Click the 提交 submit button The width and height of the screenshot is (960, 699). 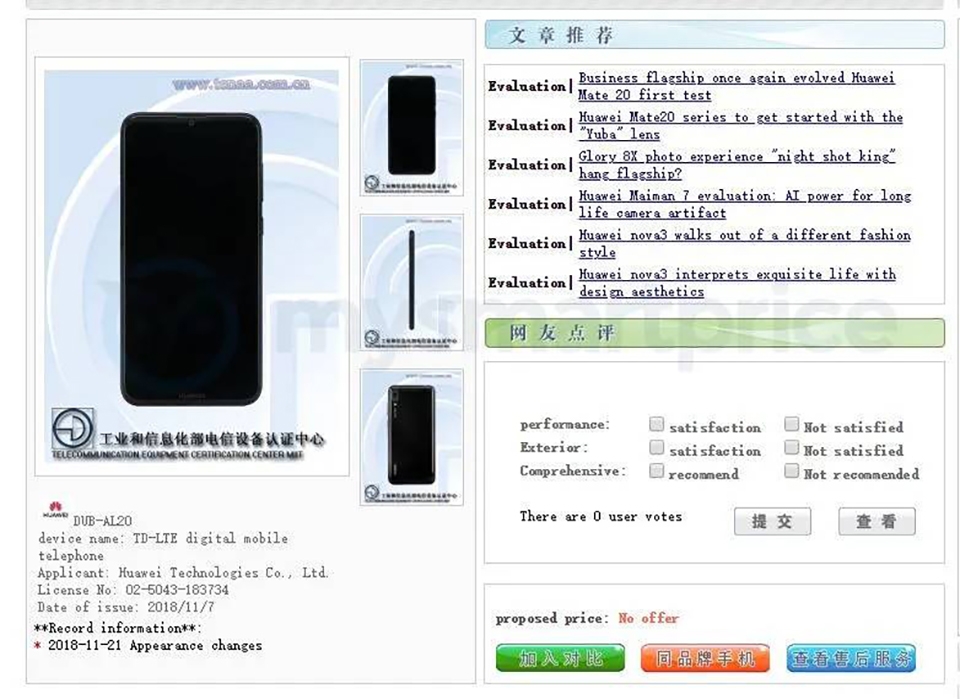click(772, 521)
